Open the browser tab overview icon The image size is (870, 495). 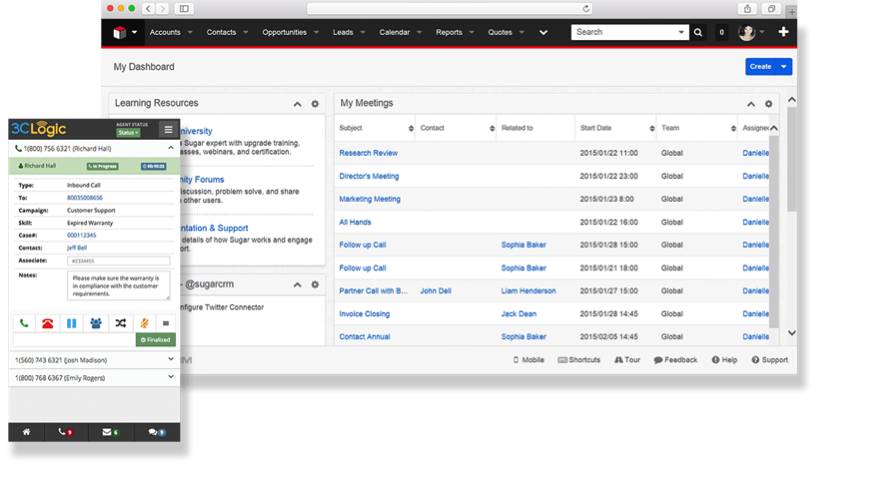pyautogui.click(x=771, y=9)
